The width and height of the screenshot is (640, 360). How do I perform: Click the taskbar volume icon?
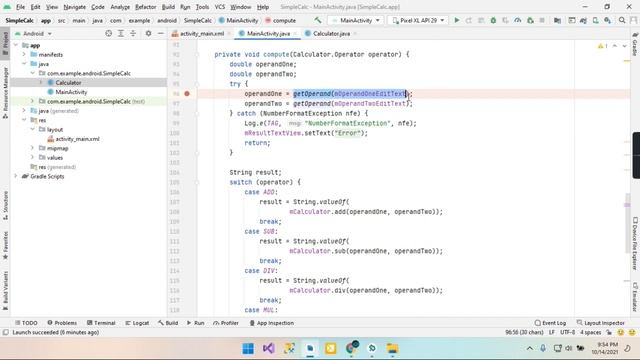(569, 348)
